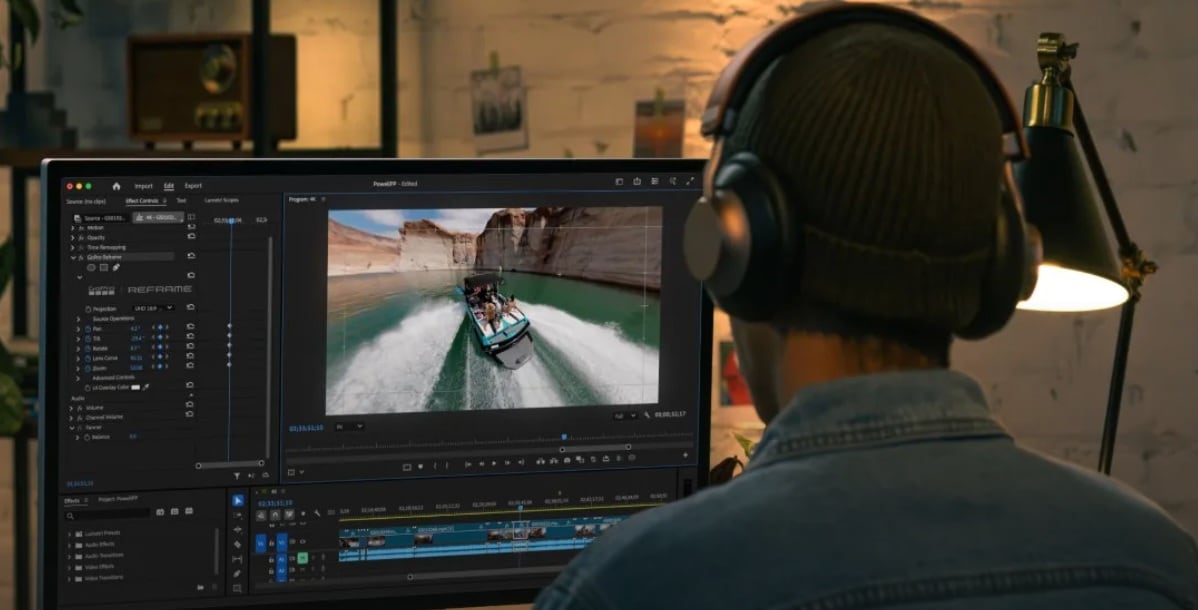Screen dimensions: 1198x610
Task: Export frame with camera icon
Action: (x=567, y=460)
